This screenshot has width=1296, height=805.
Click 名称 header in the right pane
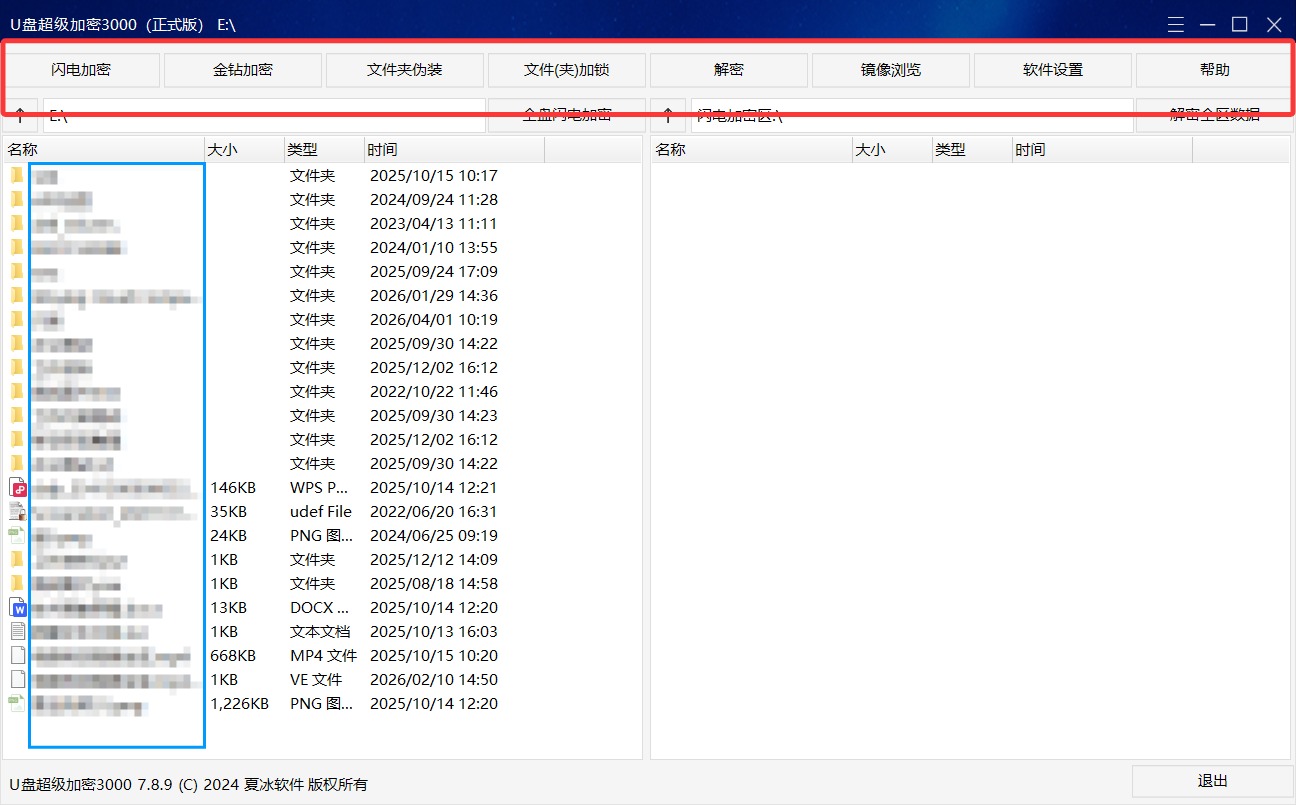click(x=752, y=150)
